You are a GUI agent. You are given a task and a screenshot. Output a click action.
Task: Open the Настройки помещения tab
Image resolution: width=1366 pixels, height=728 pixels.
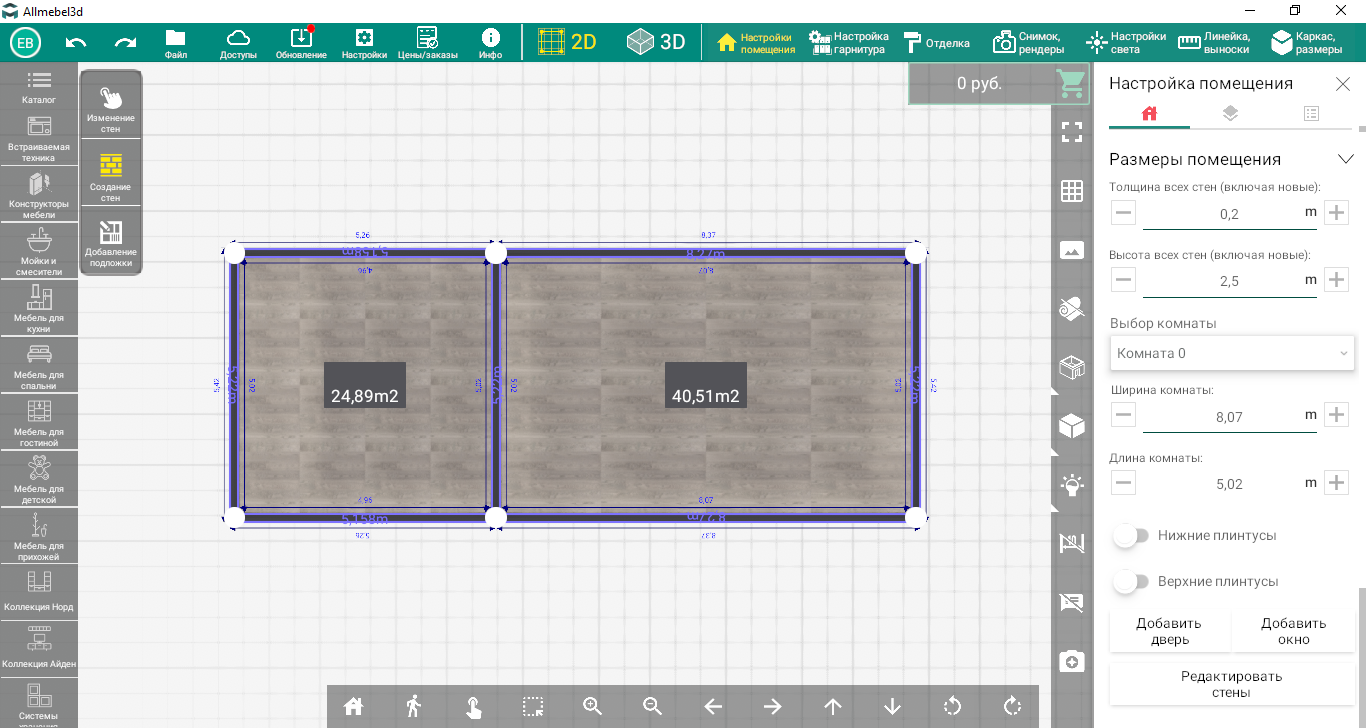pyautogui.click(x=756, y=43)
